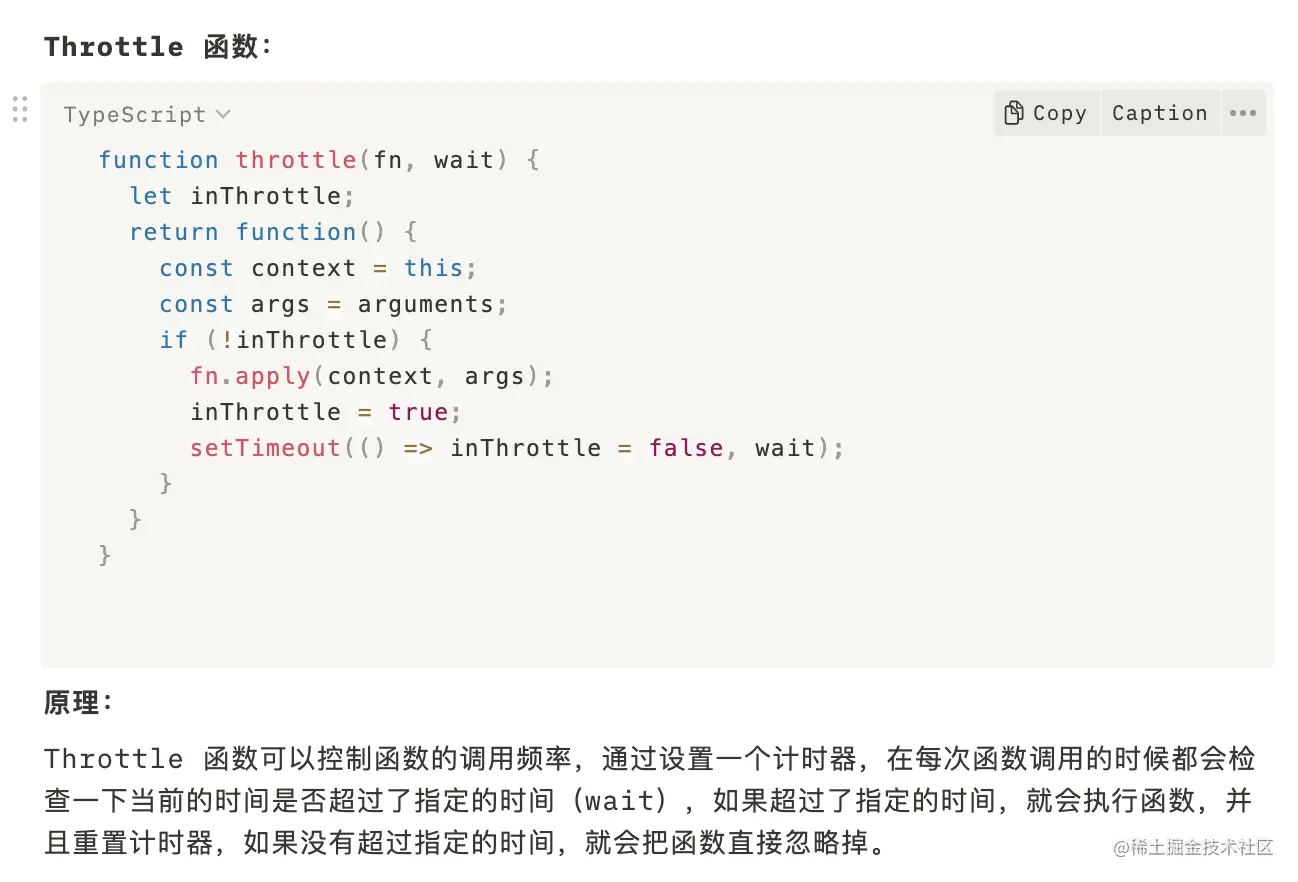Click the "原理:" heading
Viewport: 1298px width, 882px height.
tap(79, 703)
